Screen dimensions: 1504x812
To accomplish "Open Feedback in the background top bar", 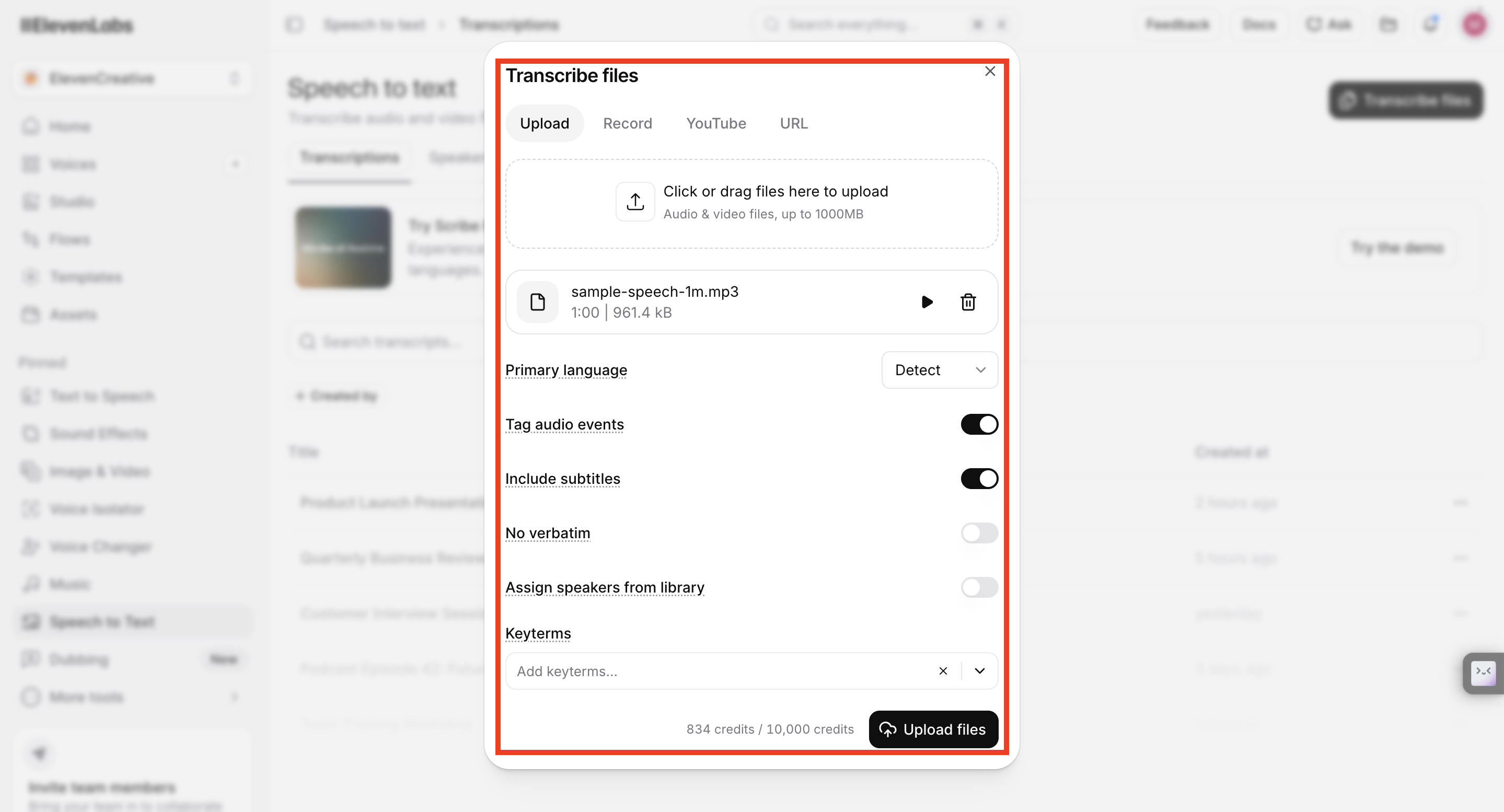I will (x=1177, y=24).
